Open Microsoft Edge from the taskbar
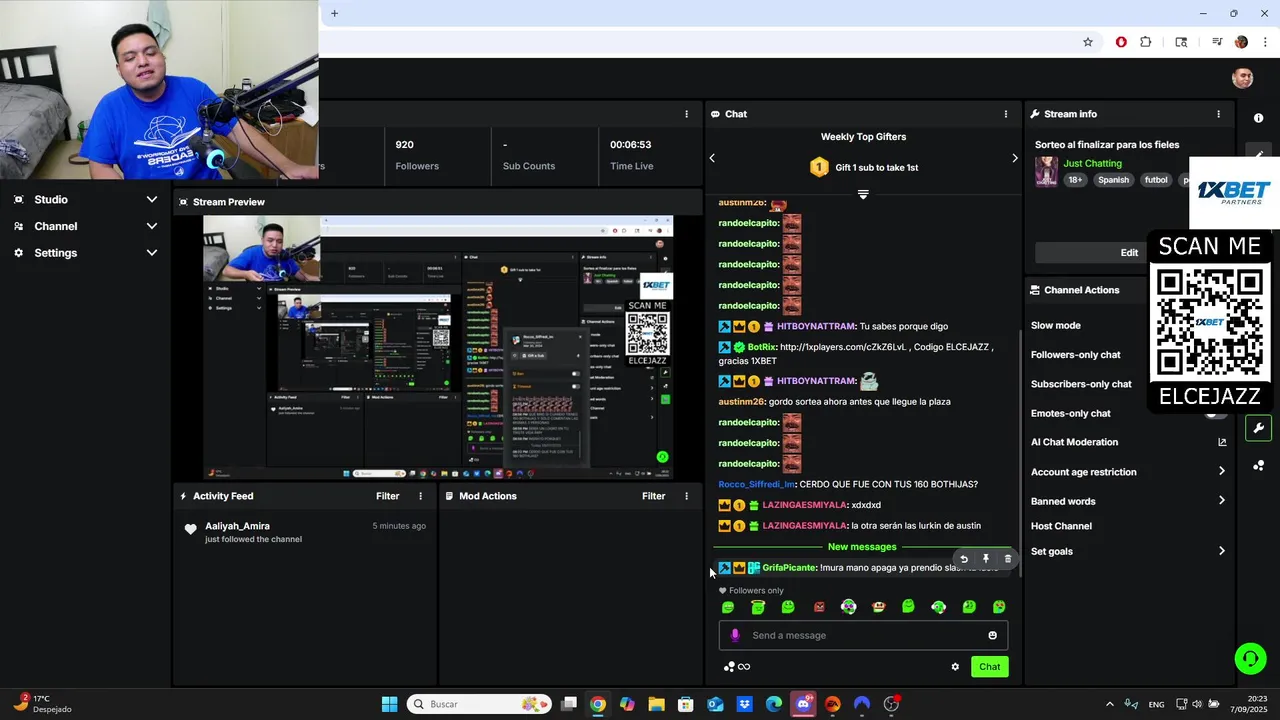This screenshot has width=1280, height=720. [774, 704]
